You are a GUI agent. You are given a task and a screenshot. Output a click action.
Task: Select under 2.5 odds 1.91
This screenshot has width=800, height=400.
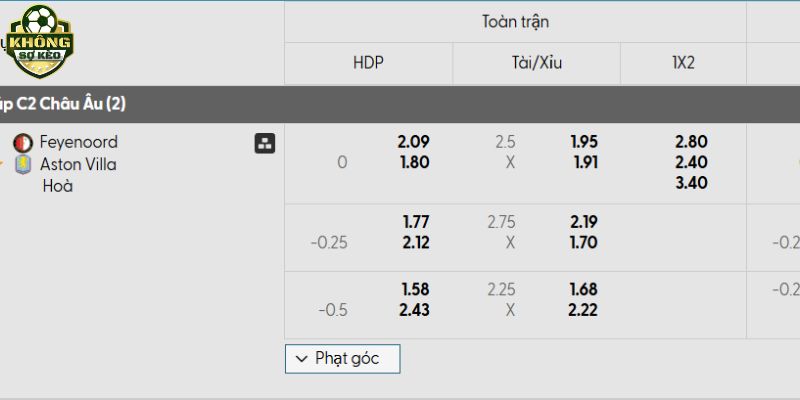click(x=584, y=162)
